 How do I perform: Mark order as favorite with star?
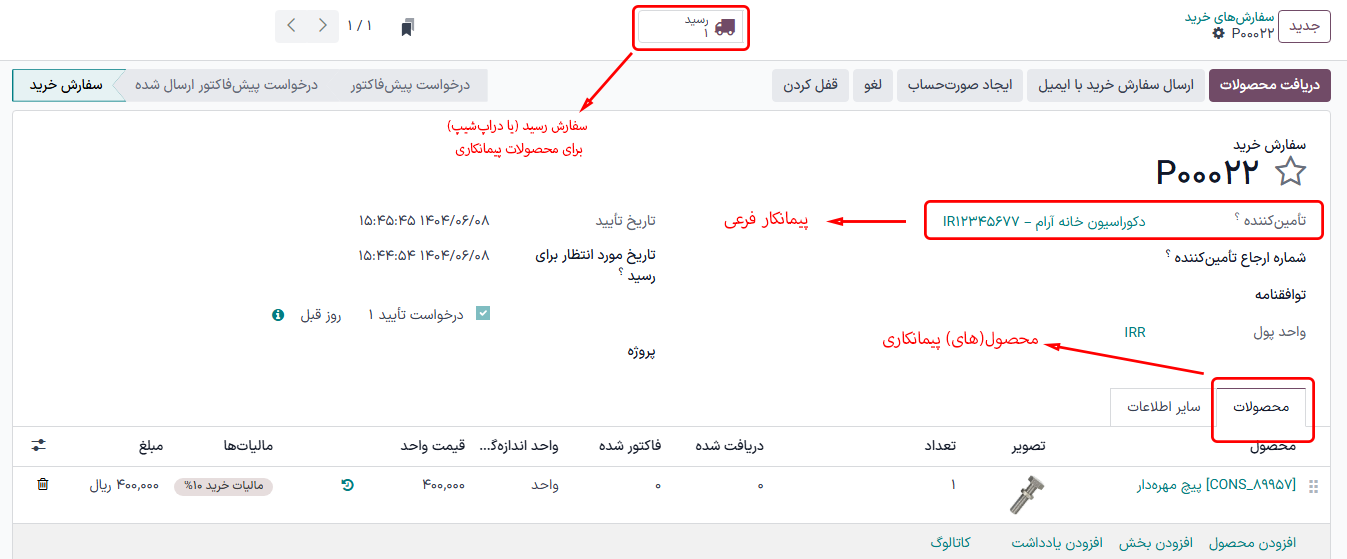pyautogui.click(x=1291, y=173)
